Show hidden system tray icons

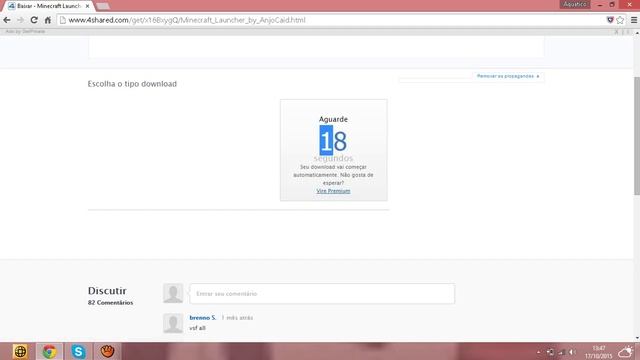point(539,352)
